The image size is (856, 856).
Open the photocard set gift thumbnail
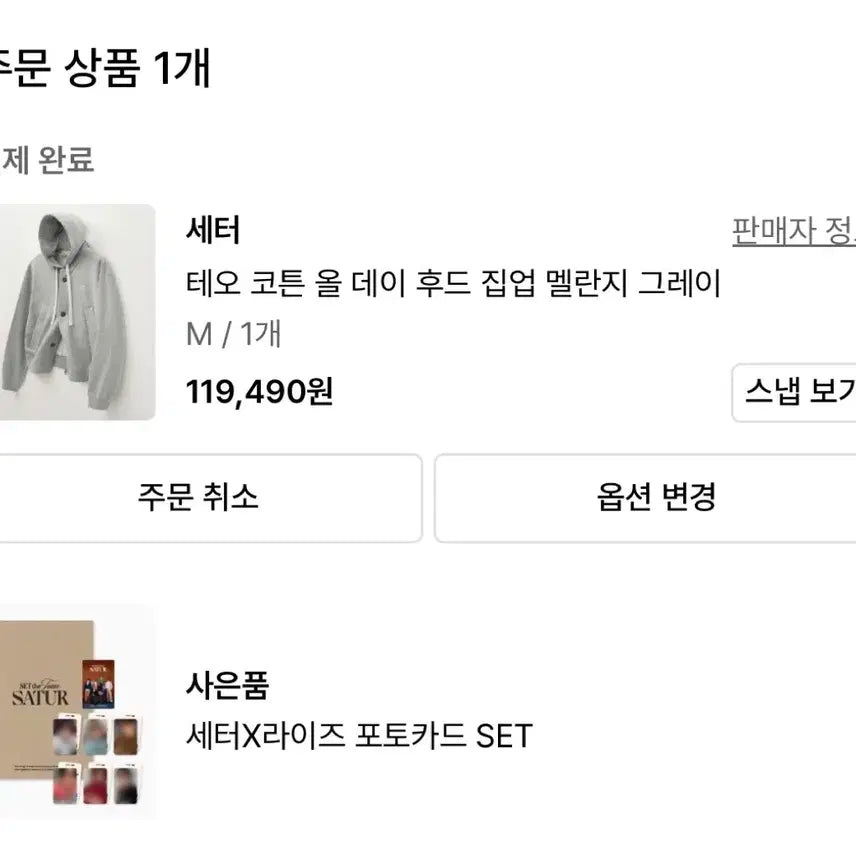77,711
